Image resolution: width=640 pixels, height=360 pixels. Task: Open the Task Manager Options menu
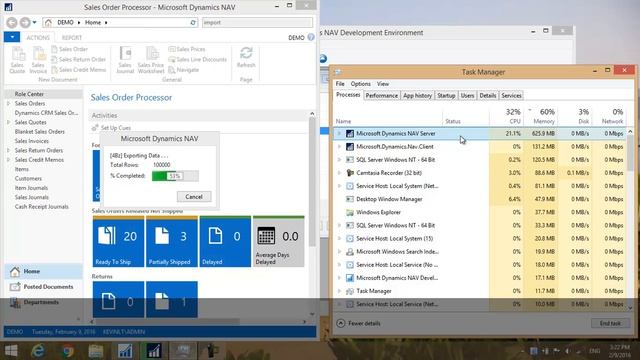tap(360, 84)
